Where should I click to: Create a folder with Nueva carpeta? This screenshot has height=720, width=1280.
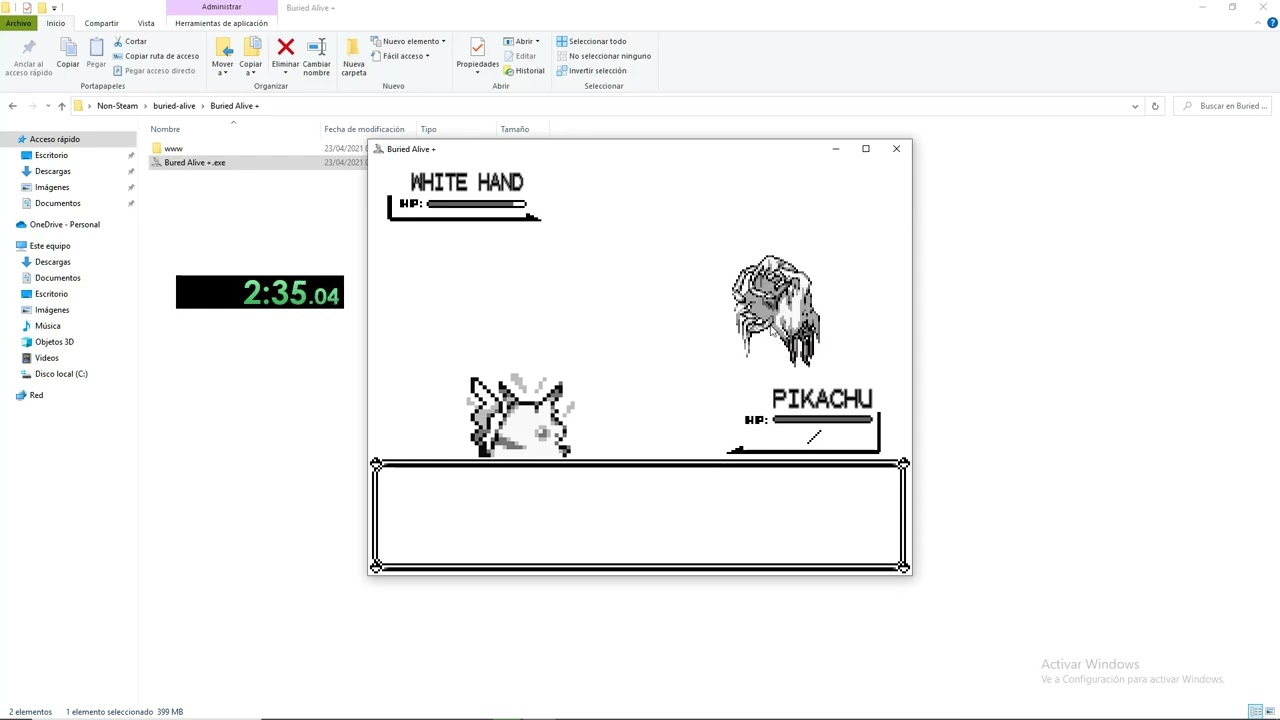pyautogui.click(x=354, y=56)
